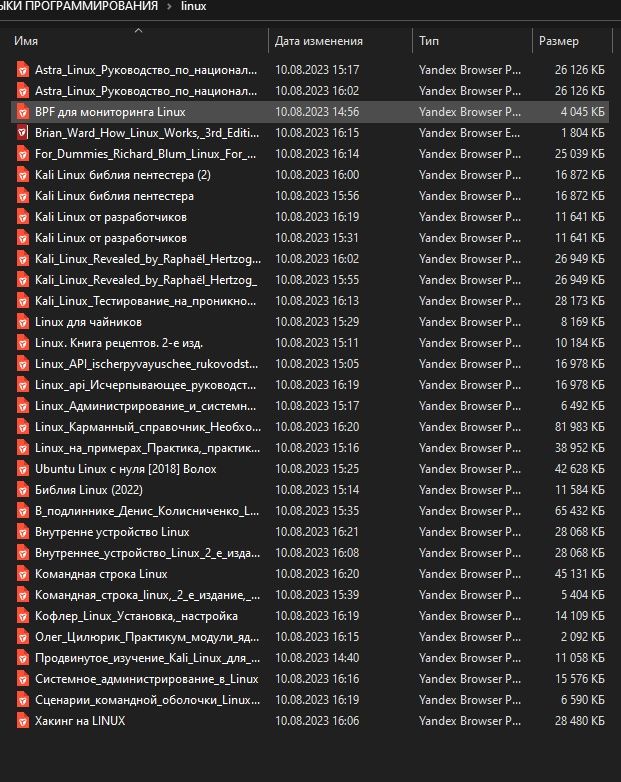Go to the ПРОГРАММИРОВАНИЯ parent folder breadcrumb
This screenshot has width=621, height=782.
(79, 6)
